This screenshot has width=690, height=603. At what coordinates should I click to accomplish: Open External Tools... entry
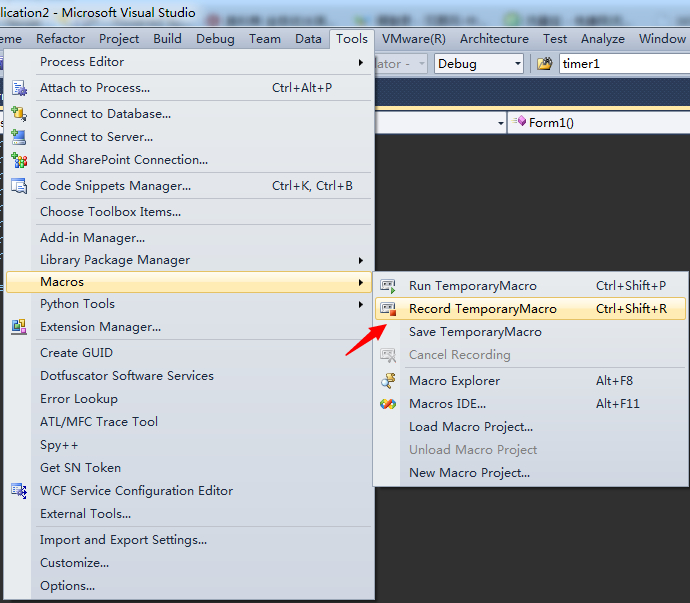click(188, 514)
